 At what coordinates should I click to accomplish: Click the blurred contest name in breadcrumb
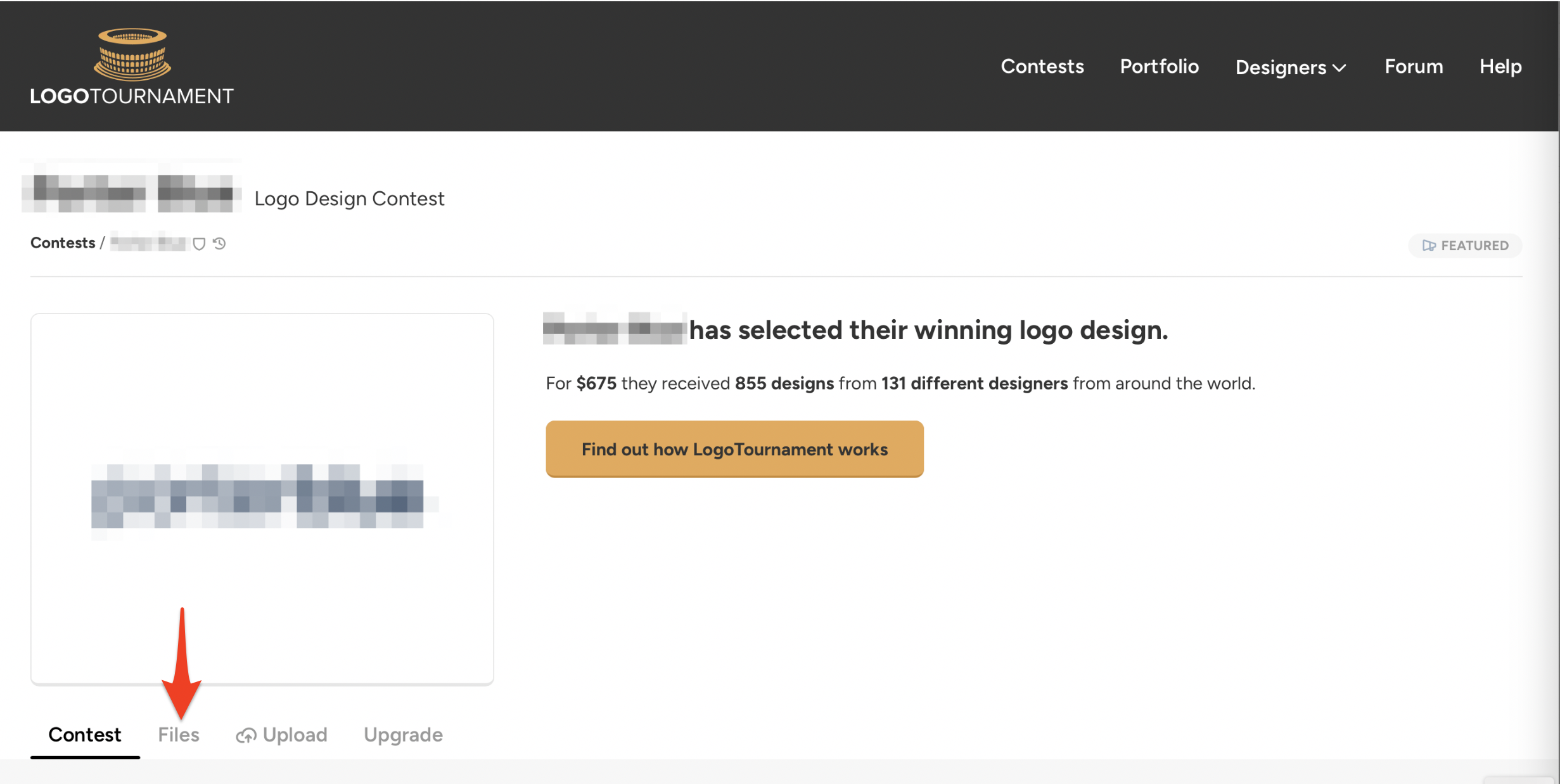149,243
